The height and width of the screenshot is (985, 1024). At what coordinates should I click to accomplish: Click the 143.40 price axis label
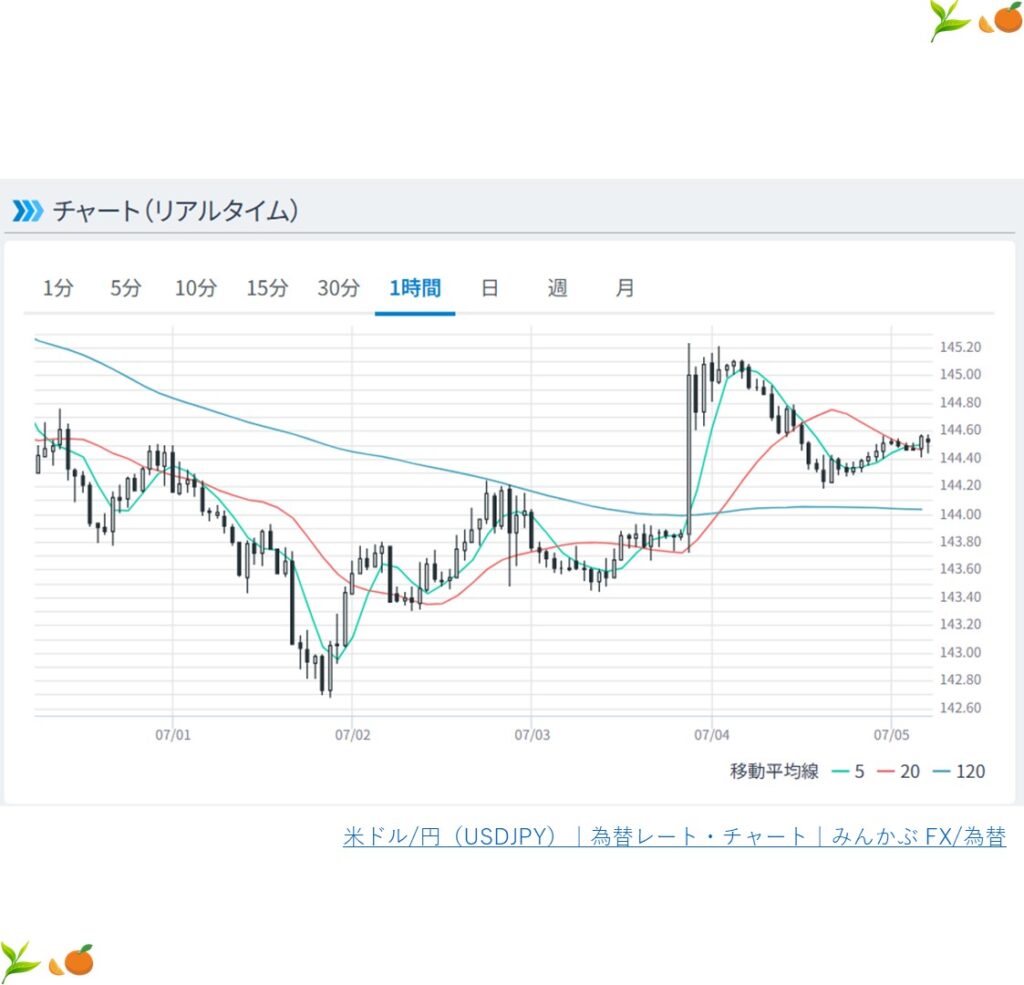coord(960,597)
